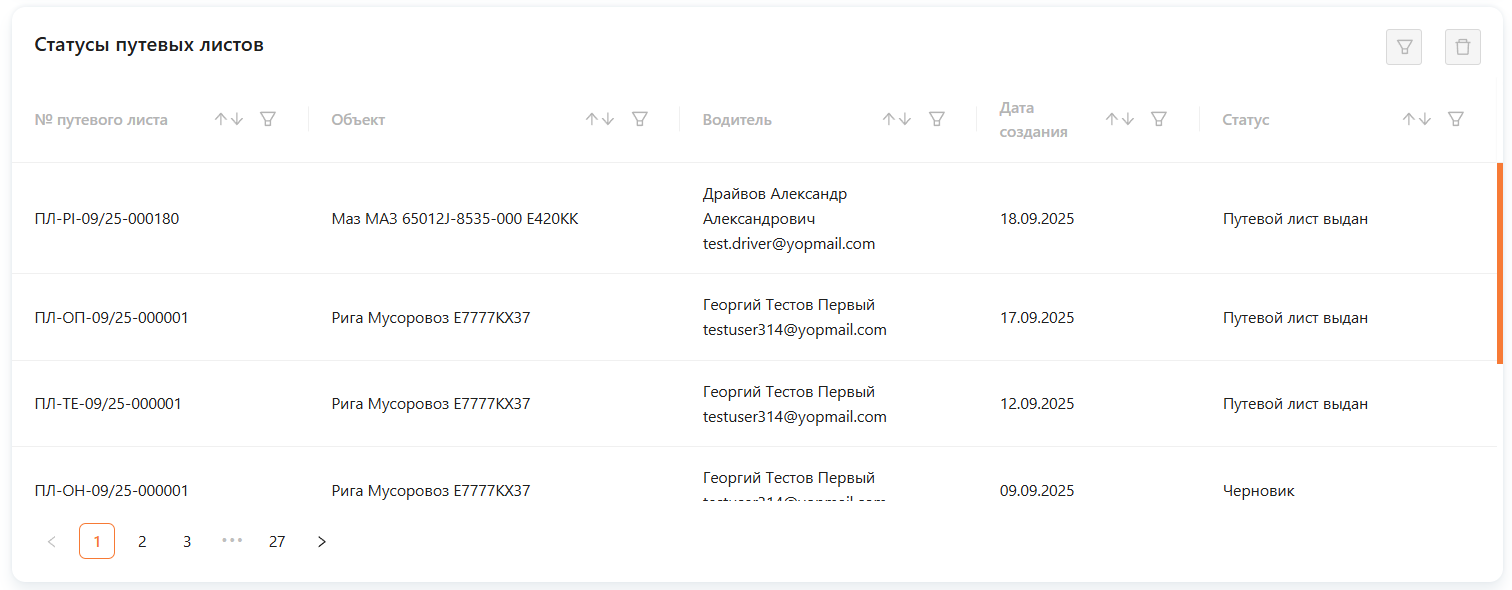1512x590 pixels.
Task: Open filter for Объект column
Action: point(640,119)
